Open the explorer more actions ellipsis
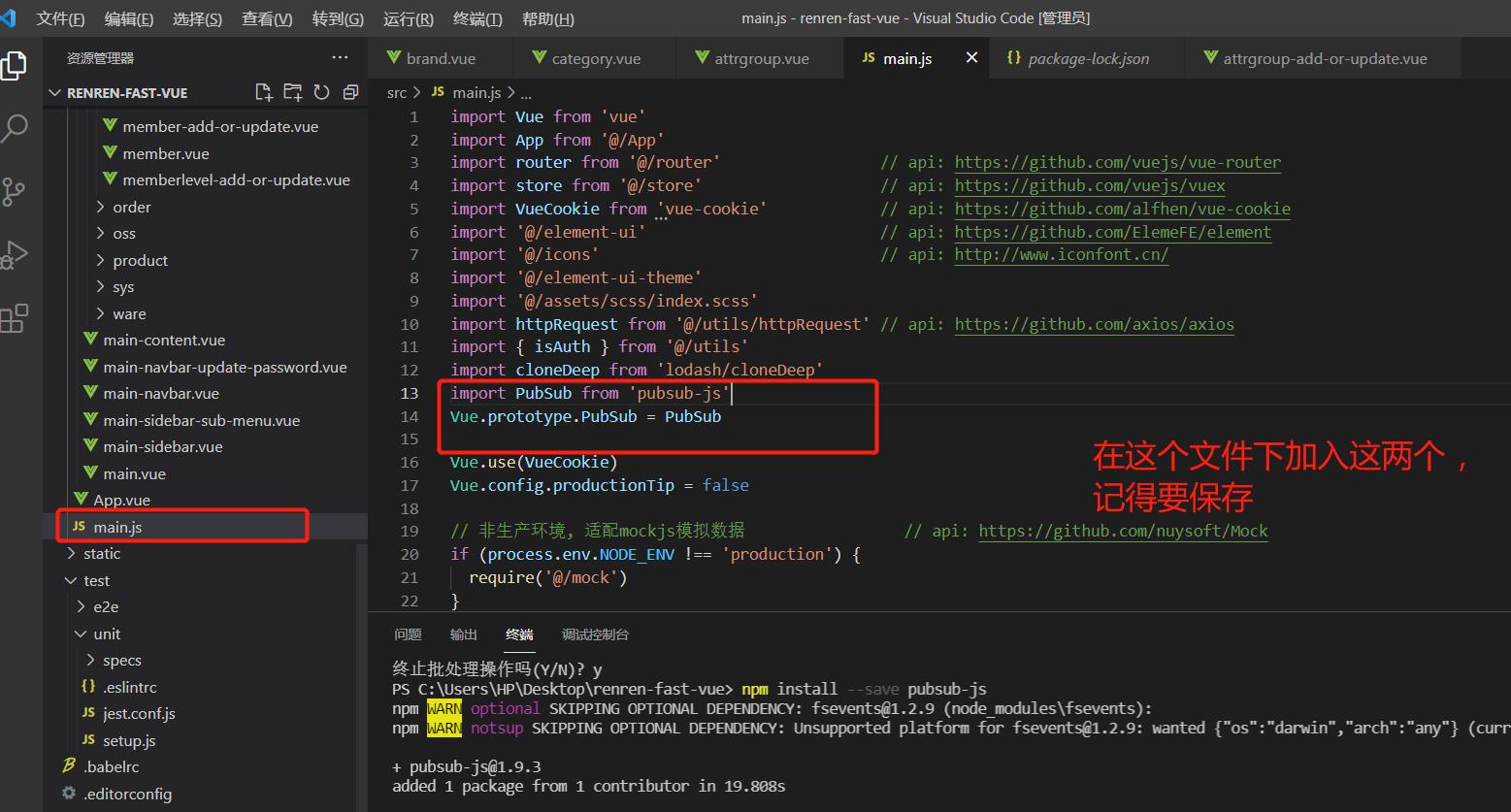Screen dimensions: 1511x812 tap(340, 58)
